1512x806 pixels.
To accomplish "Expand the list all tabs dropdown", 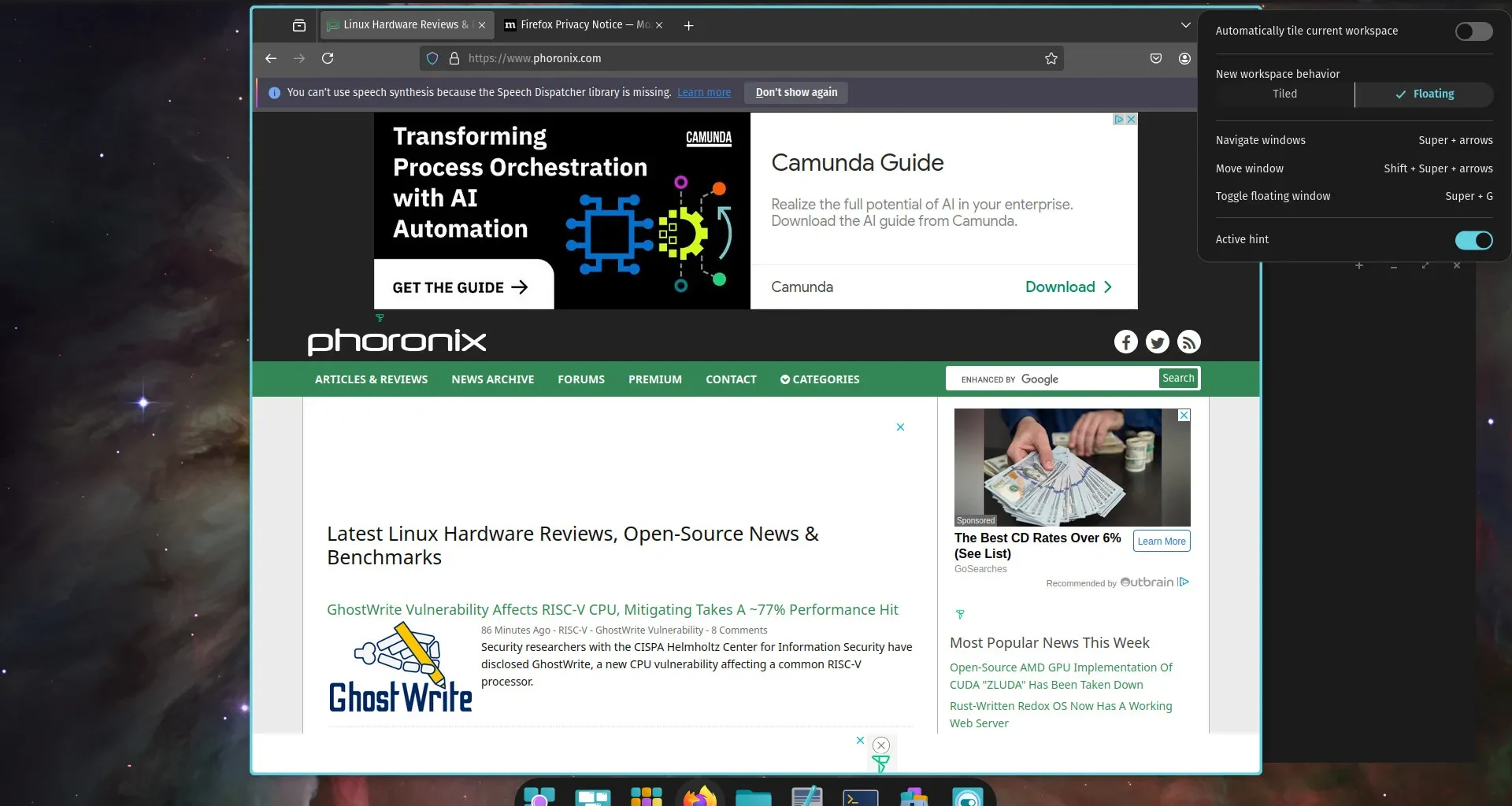I will 1185,25.
